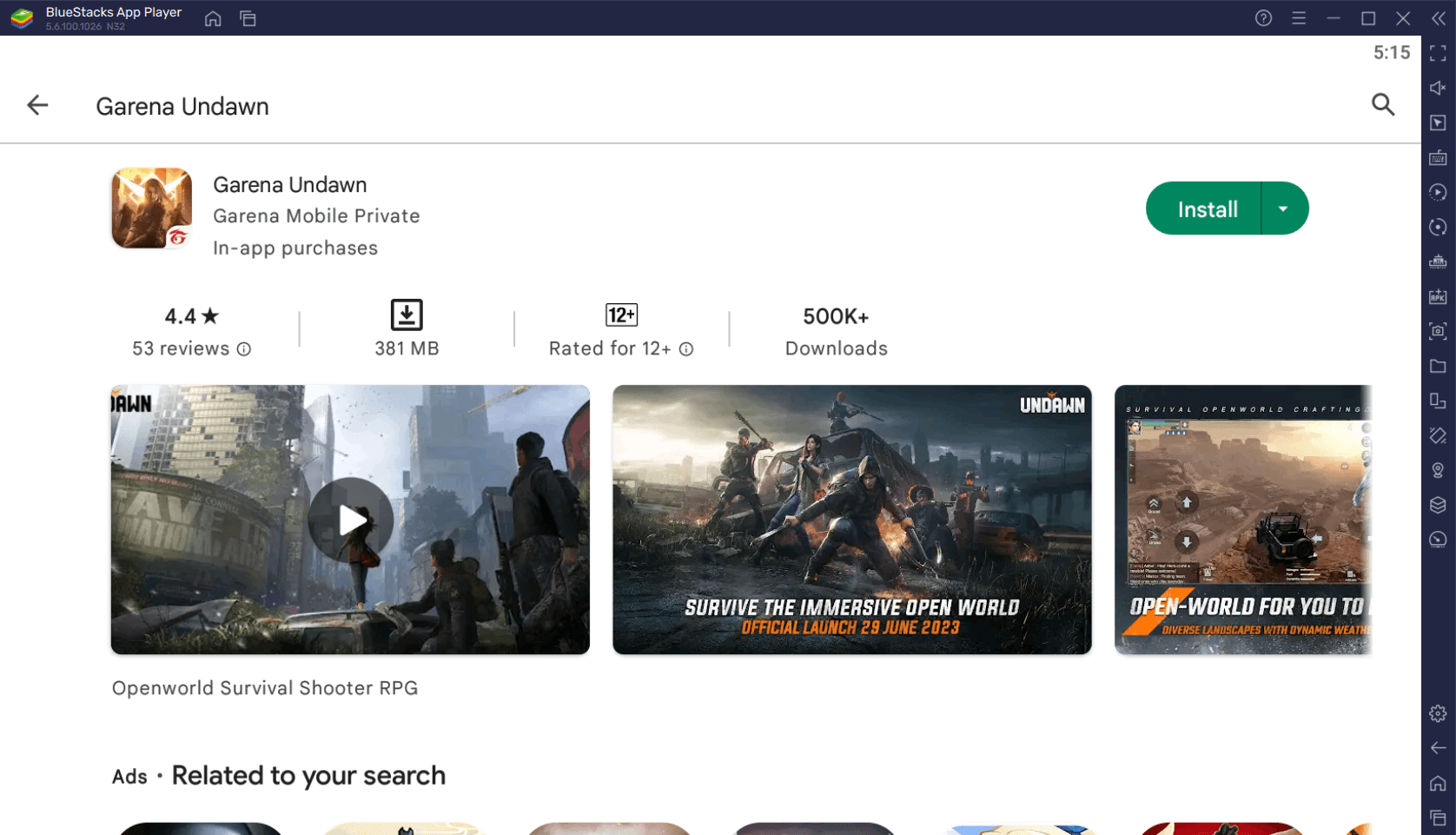Open the macro recorder play icon
The height and width of the screenshot is (835, 1456).
(1438, 193)
